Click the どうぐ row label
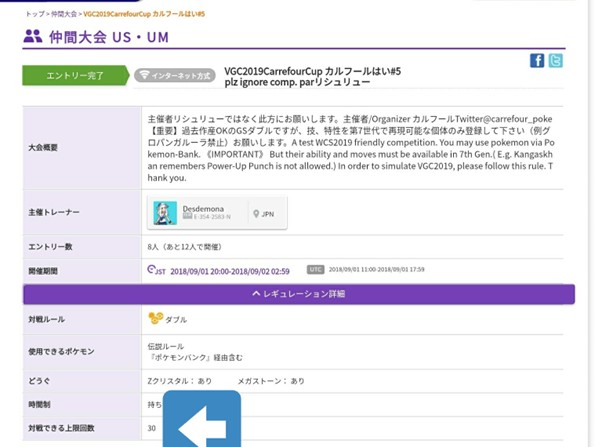This screenshot has height=447, width=602. tap(39, 381)
